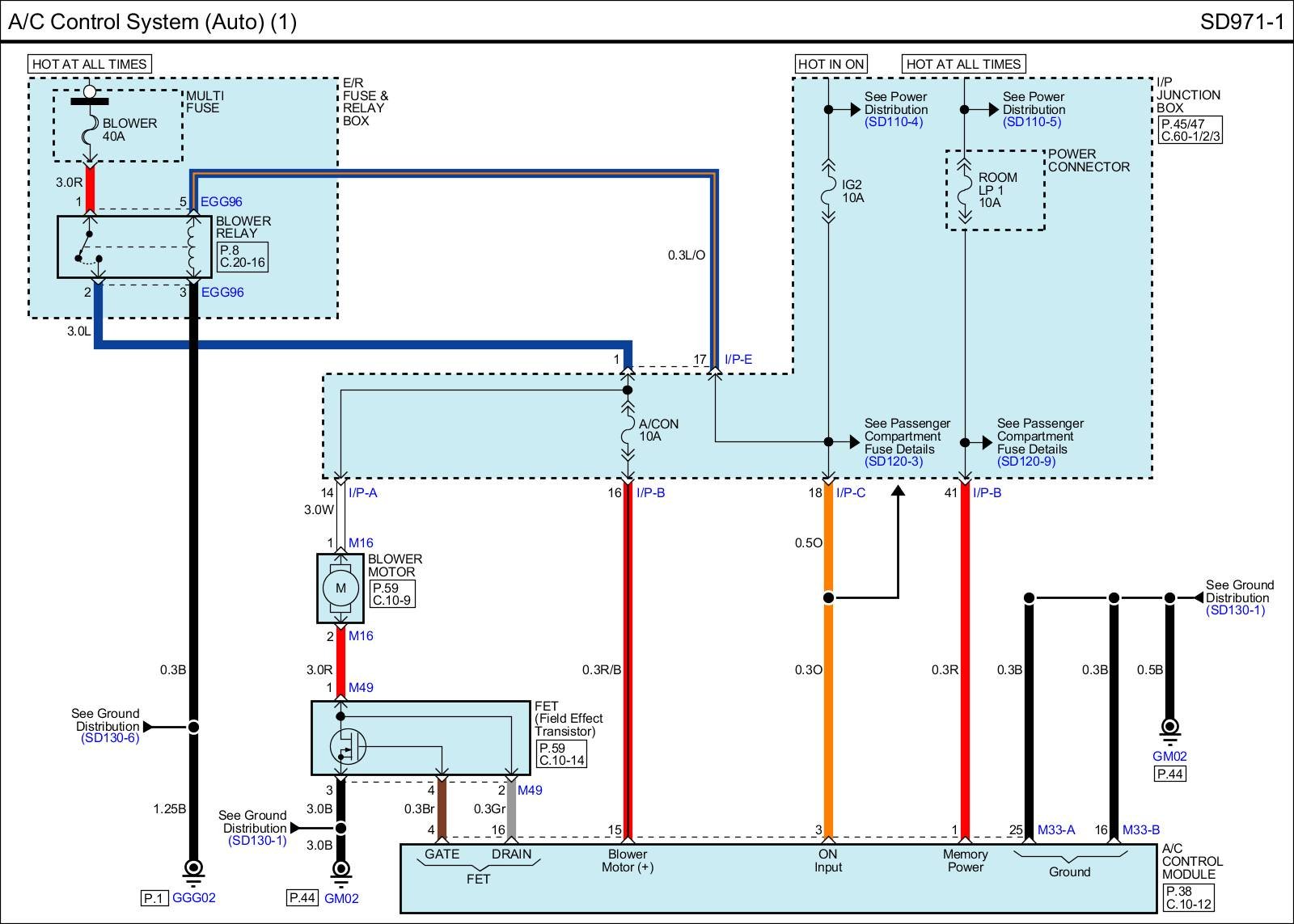Viewport: 1294px width, 924px height.
Task: Follow the SD120-9 fuse details link
Action: (1025, 462)
